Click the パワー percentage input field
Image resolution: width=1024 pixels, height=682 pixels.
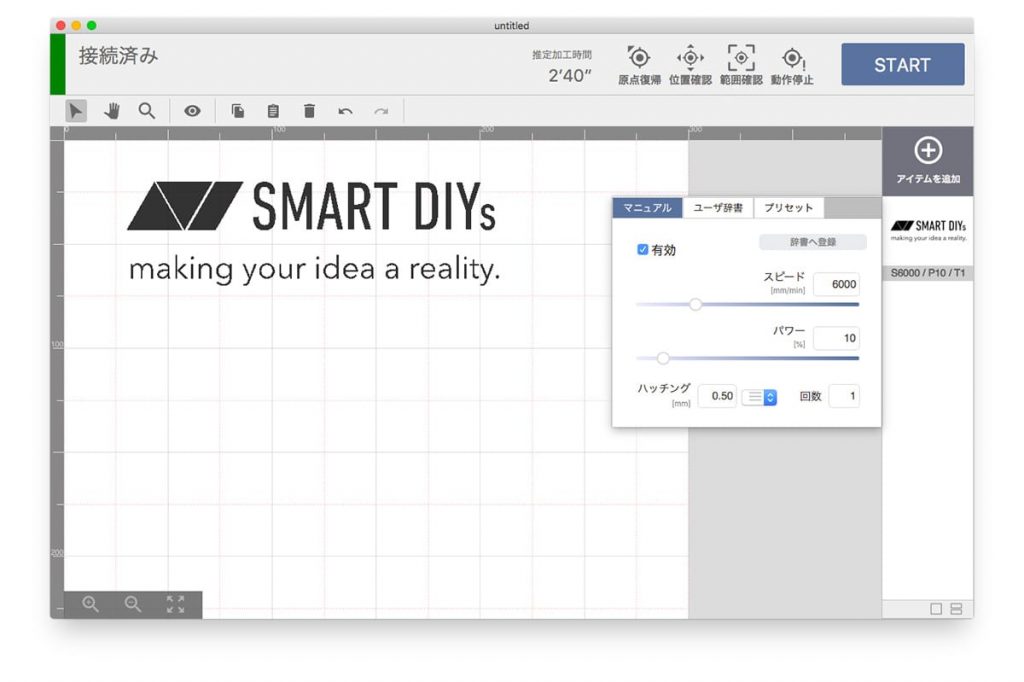(836, 339)
